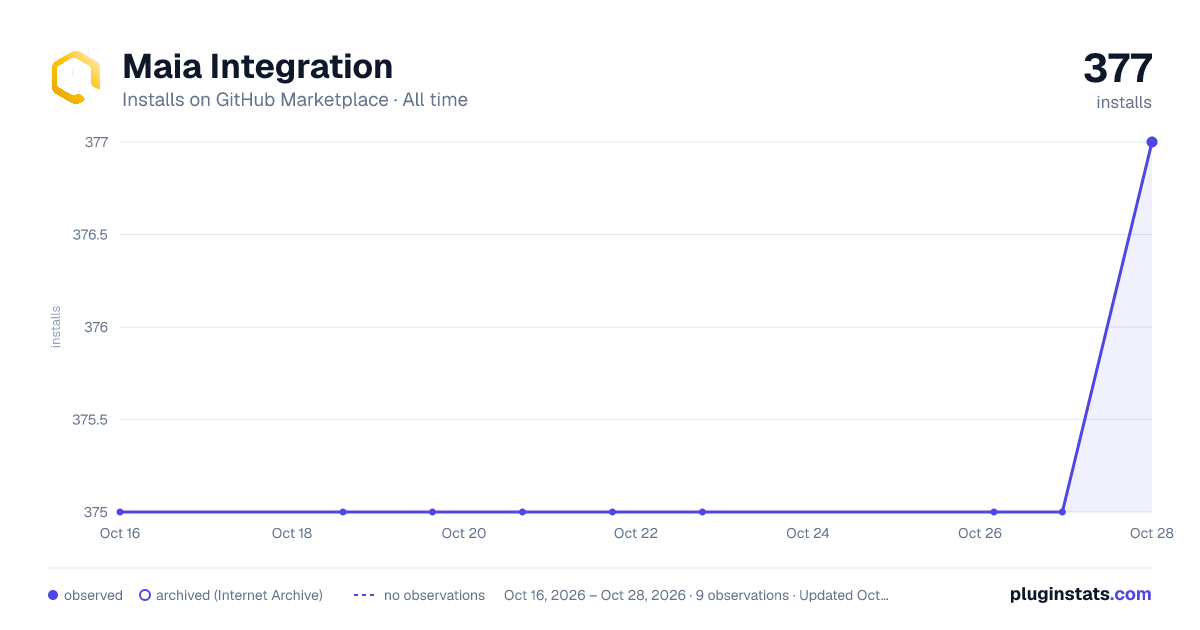Click the 'observed' legend label
1200x630 pixels.
click(x=93, y=595)
